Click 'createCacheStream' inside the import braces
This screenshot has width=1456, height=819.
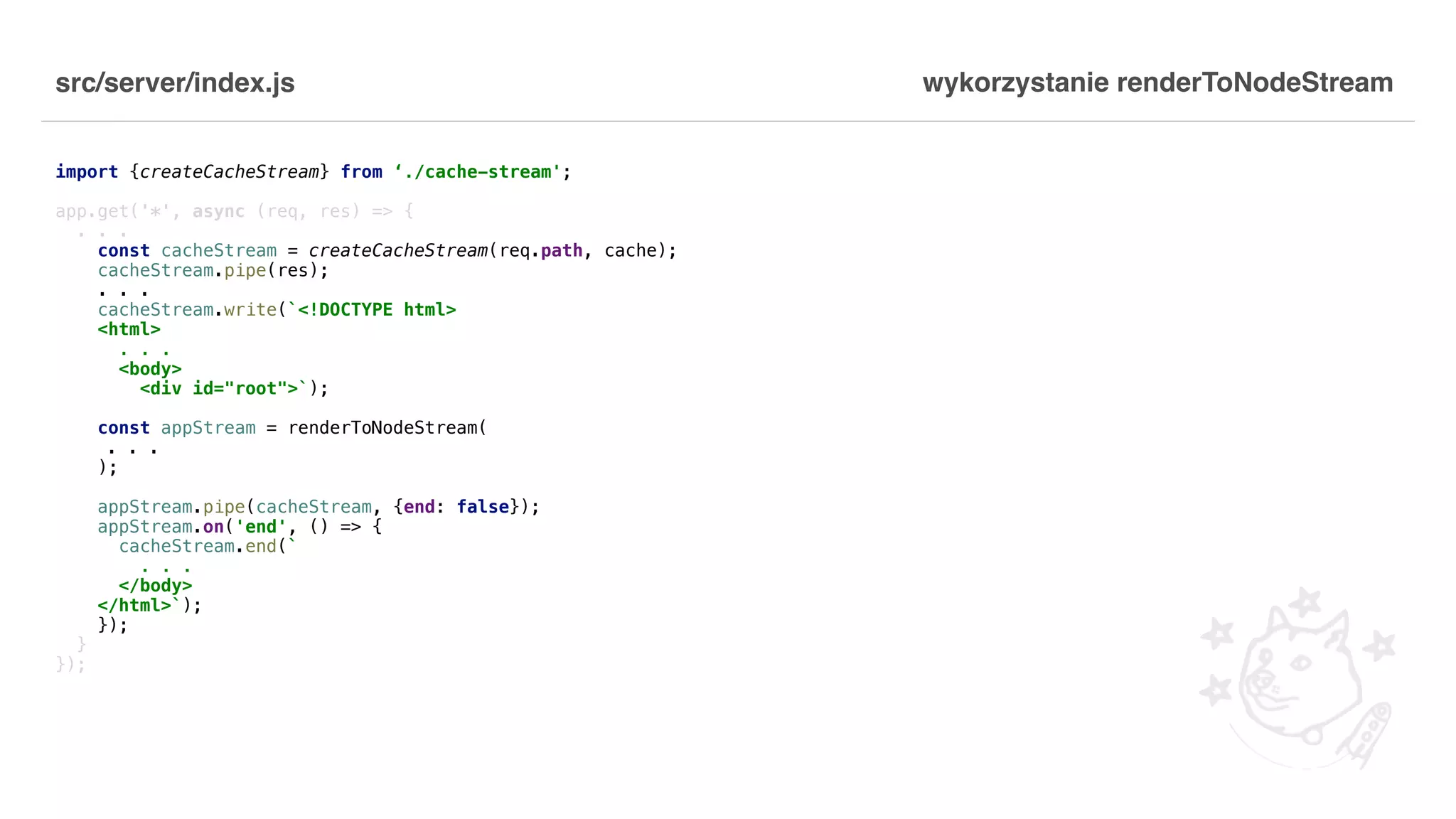point(229,172)
